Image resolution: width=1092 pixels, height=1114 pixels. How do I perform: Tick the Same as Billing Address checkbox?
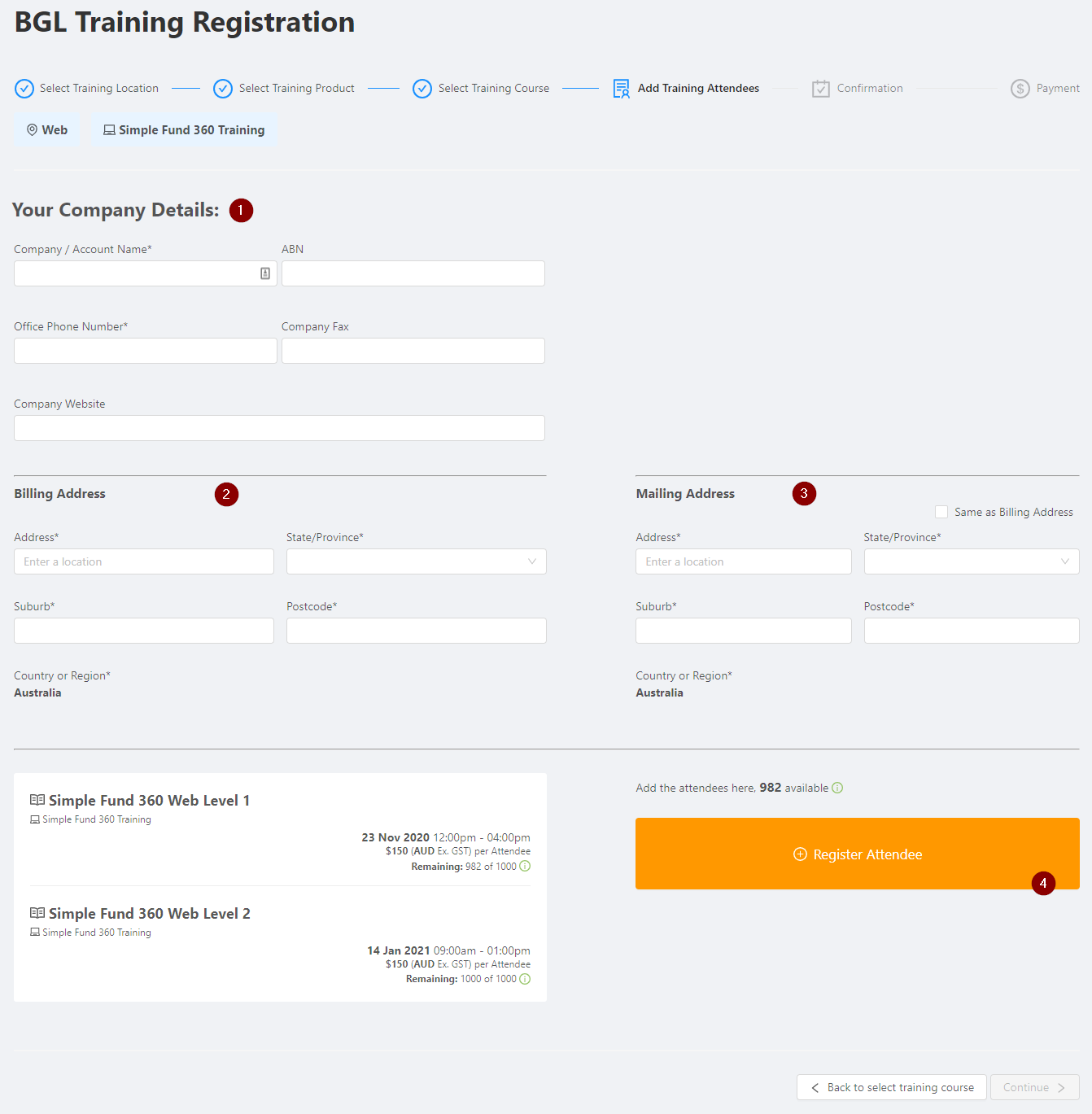(941, 512)
